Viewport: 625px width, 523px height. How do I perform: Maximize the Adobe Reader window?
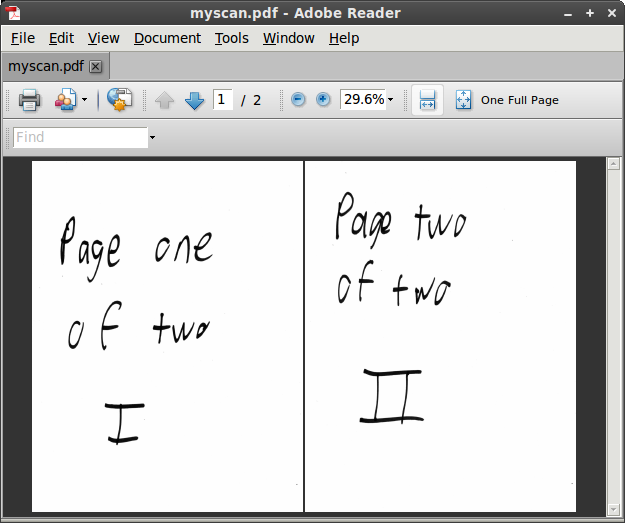pos(590,13)
